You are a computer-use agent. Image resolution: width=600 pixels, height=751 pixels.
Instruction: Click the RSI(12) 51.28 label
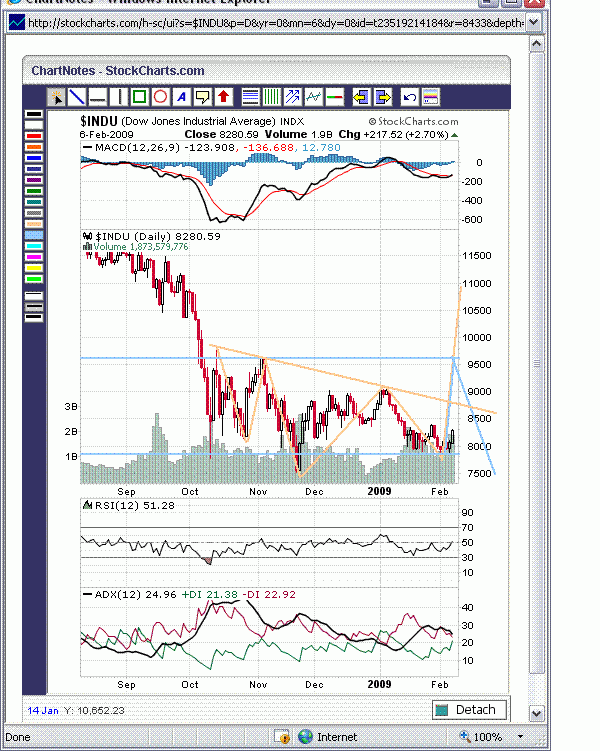click(x=135, y=505)
